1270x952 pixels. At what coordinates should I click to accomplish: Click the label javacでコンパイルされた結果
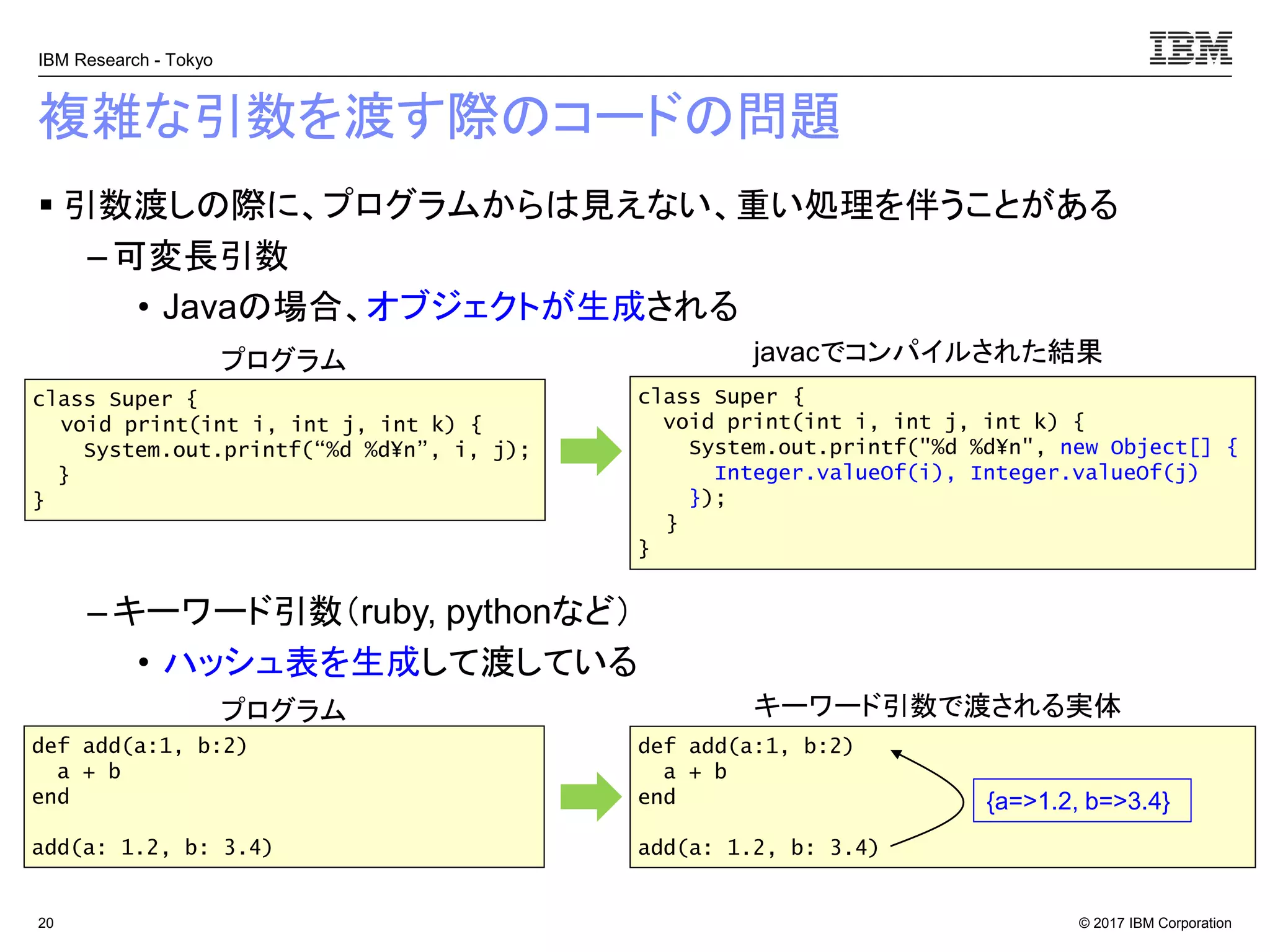coord(928,352)
